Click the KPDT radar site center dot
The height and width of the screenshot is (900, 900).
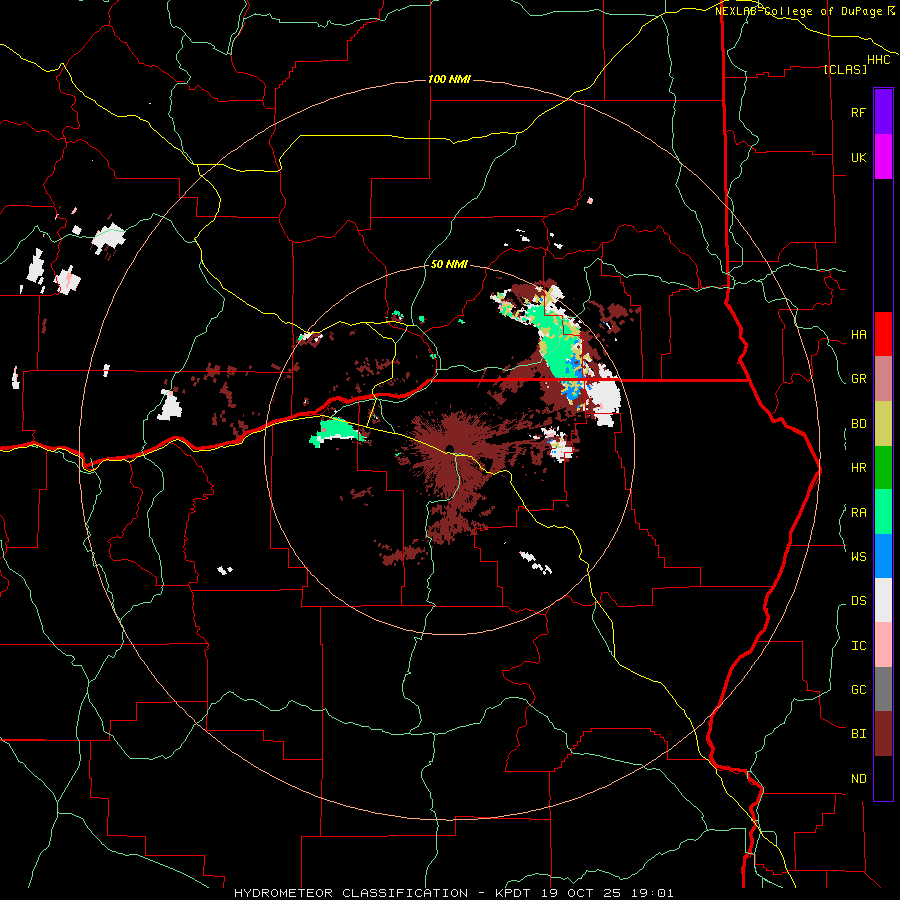tap(449, 448)
